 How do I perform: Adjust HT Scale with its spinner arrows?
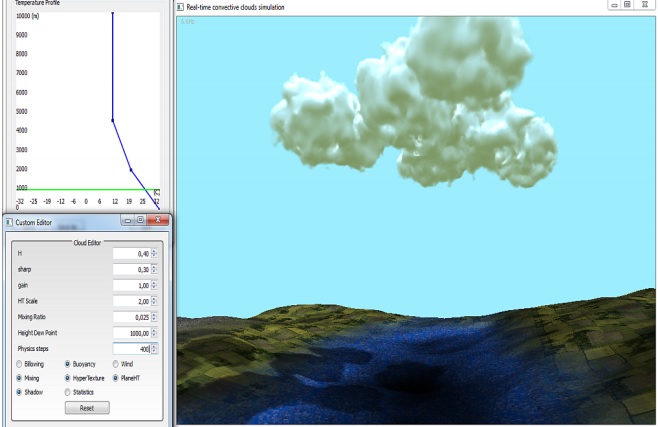pos(154,301)
